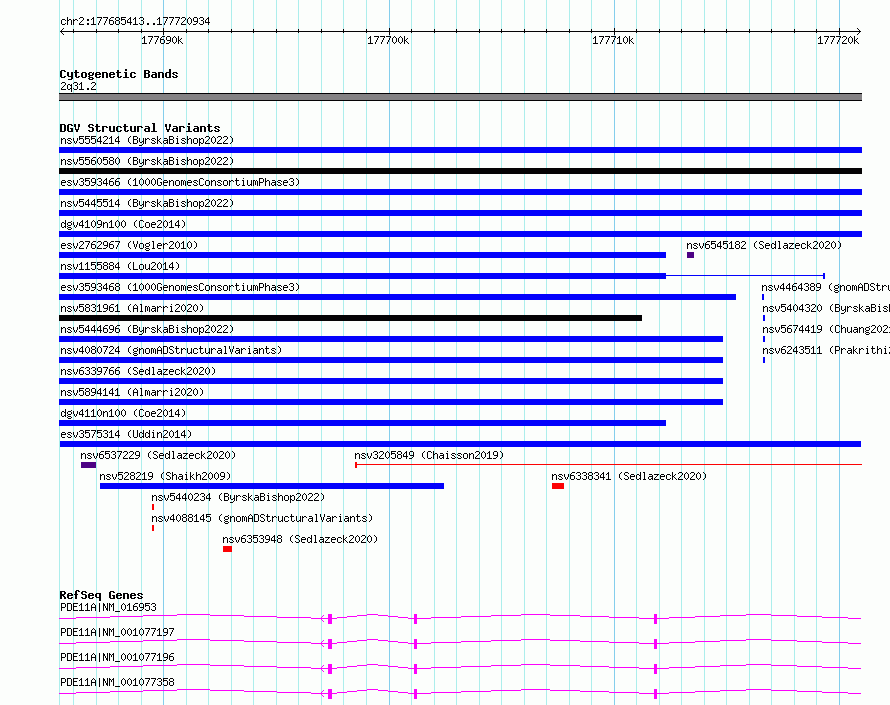Click the 177700k ruler position marker
Viewport: 890px width, 705px height.
click(x=388, y=40)
